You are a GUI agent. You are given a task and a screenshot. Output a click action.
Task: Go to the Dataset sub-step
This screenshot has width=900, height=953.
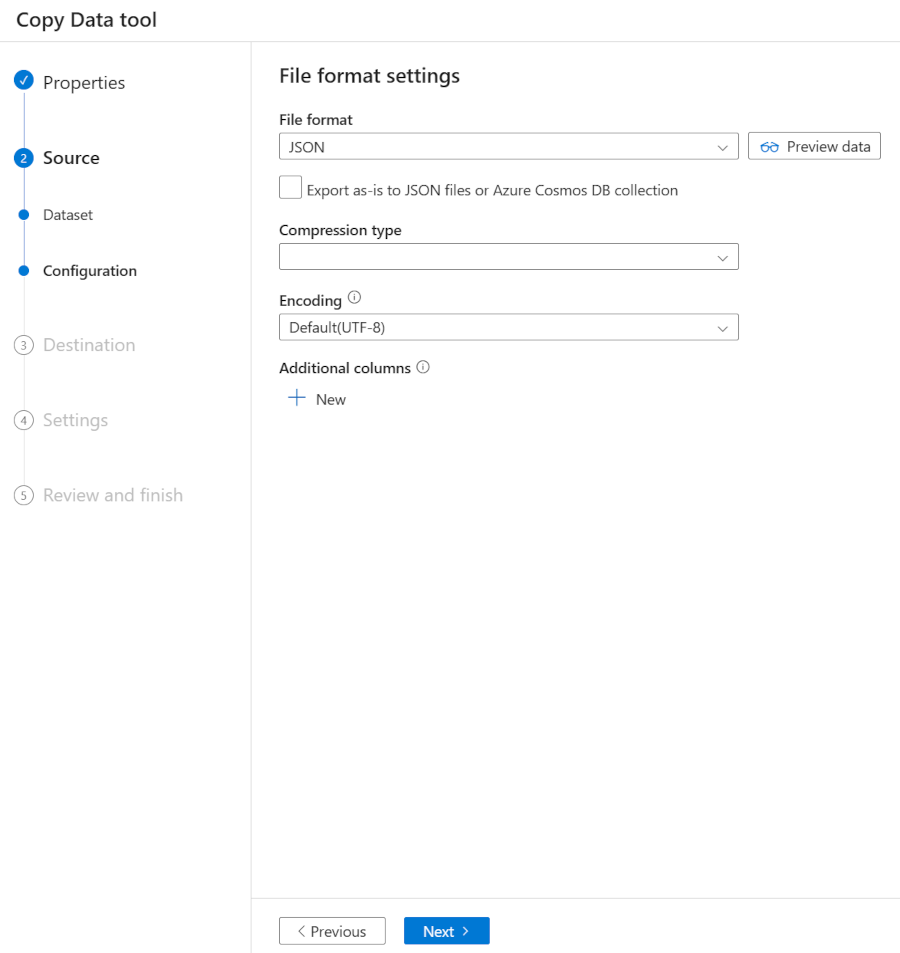click(x=68, y=215)
